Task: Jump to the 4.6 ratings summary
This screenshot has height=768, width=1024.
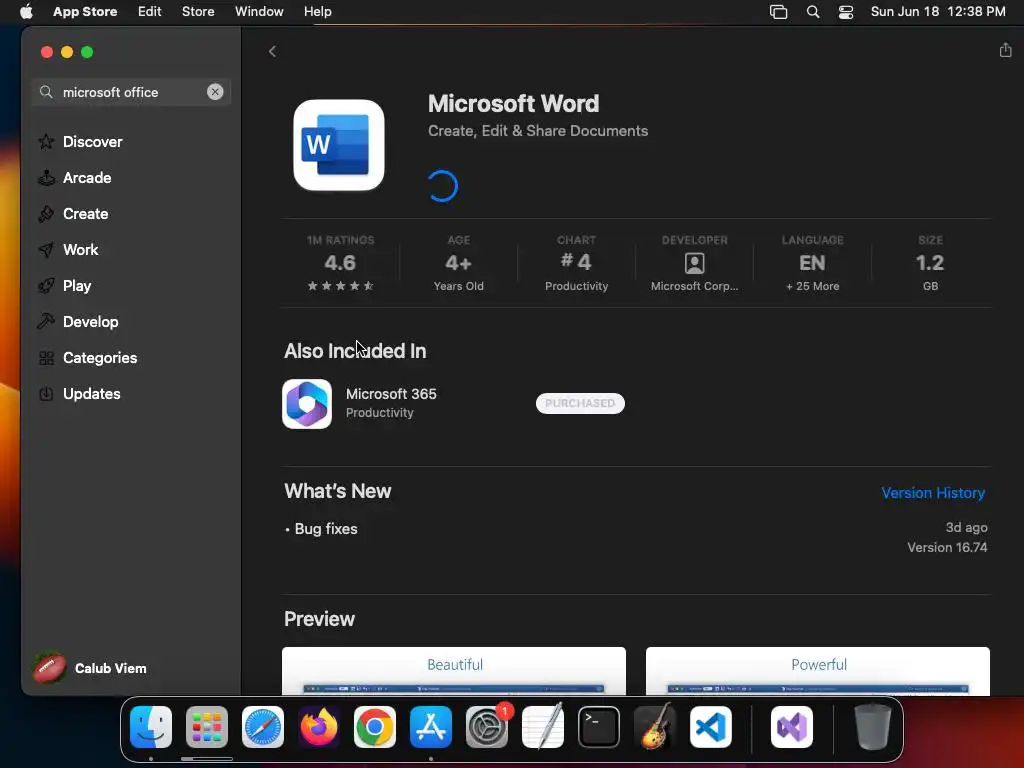Action: tap(340, 263)
